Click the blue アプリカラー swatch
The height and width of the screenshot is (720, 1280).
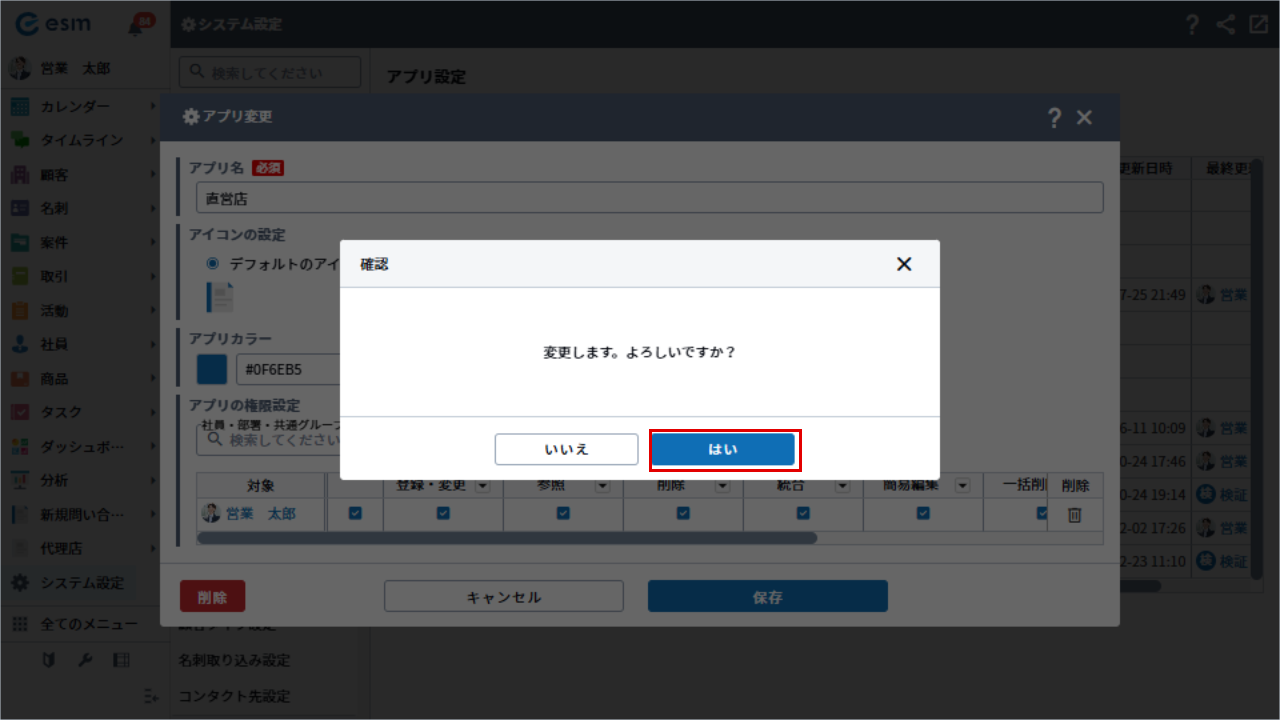212,371
